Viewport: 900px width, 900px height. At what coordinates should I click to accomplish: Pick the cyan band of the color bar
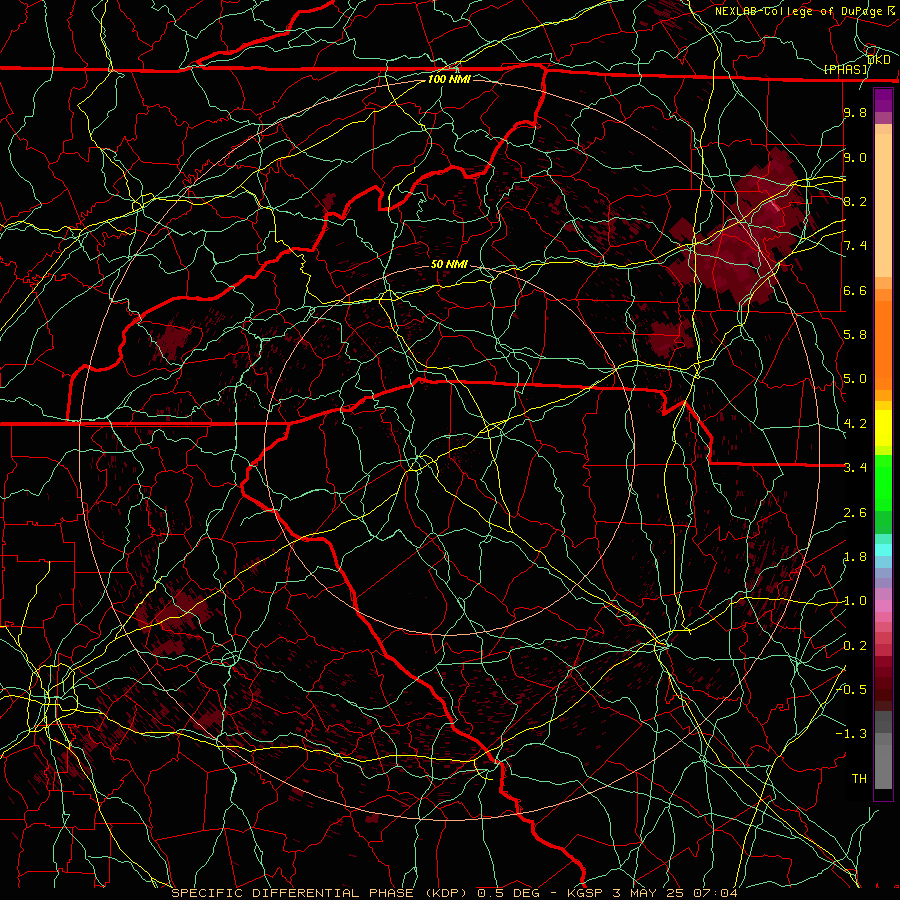click(x=883, y=549)
